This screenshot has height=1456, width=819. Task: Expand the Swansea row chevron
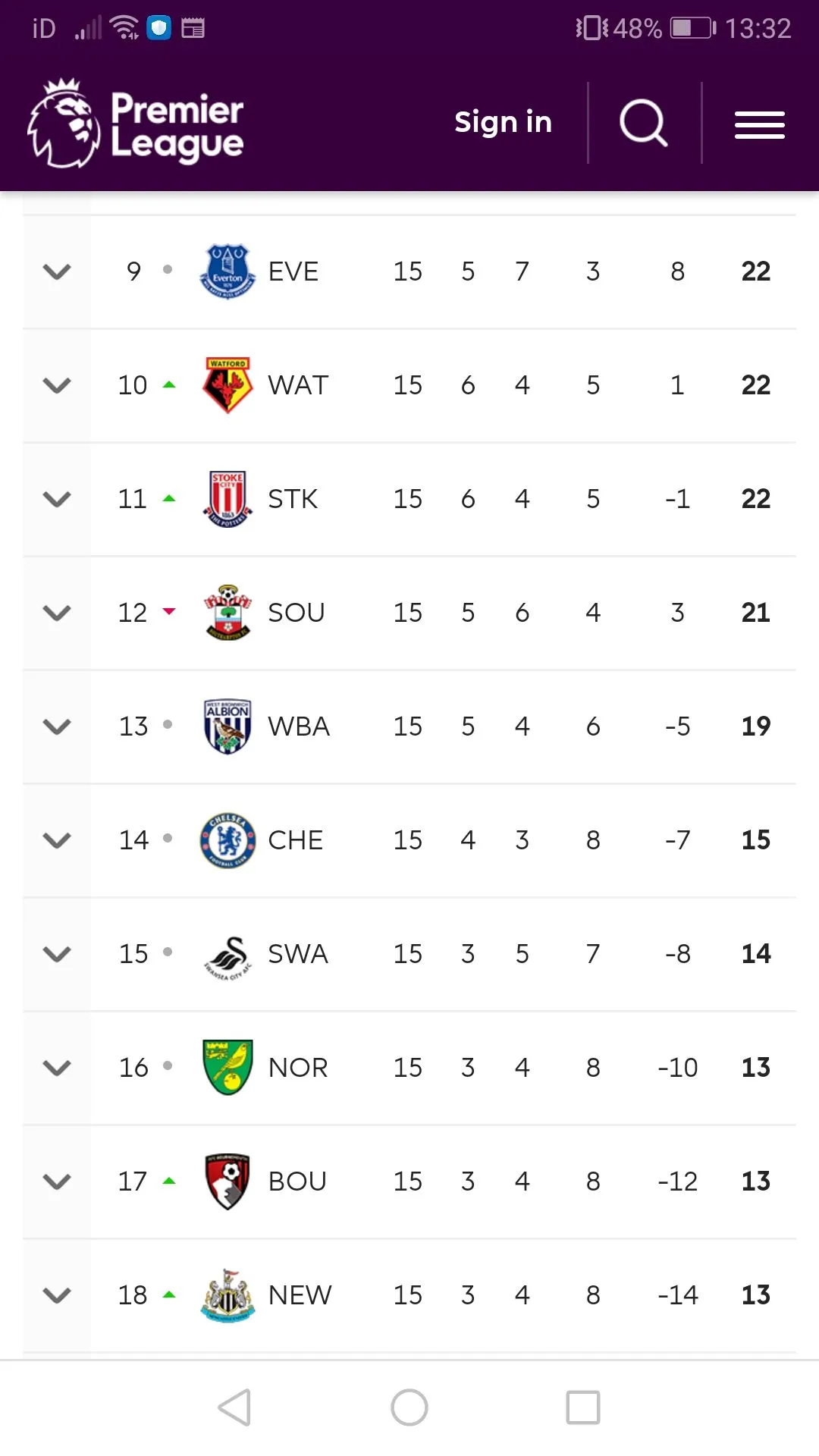(x=57, y=954)
